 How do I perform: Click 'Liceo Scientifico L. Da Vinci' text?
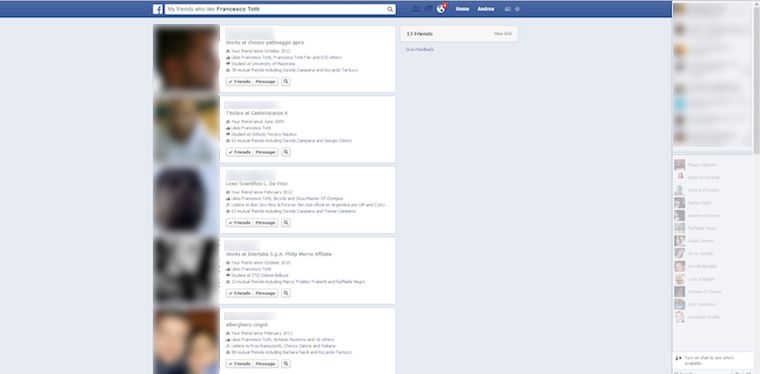257,184
